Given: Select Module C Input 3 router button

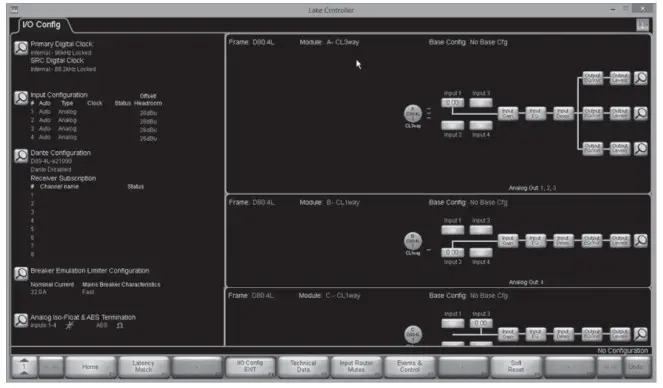Looking at the screenshot, I should [x=481, y=323].
